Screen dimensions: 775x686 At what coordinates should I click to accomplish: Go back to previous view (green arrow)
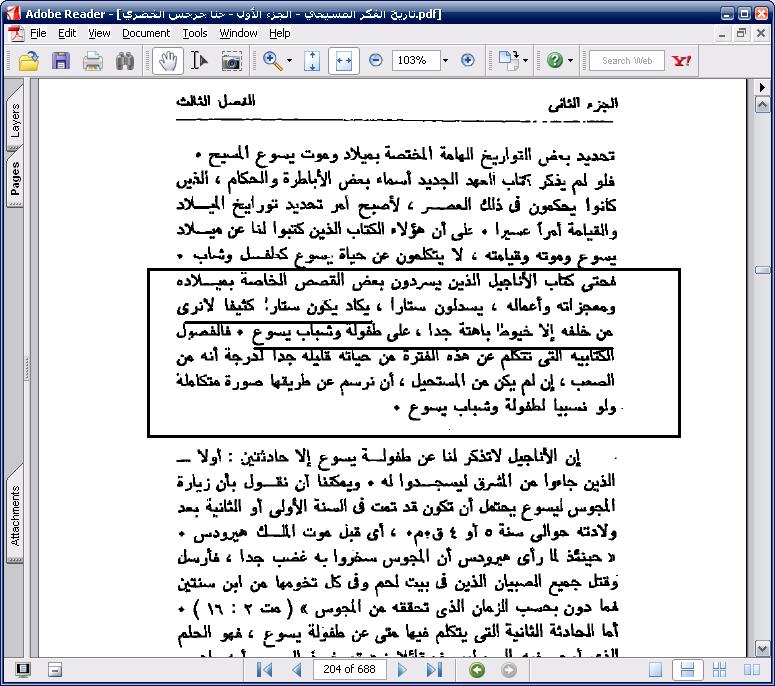pyautogui.click(x=477, y=670)
